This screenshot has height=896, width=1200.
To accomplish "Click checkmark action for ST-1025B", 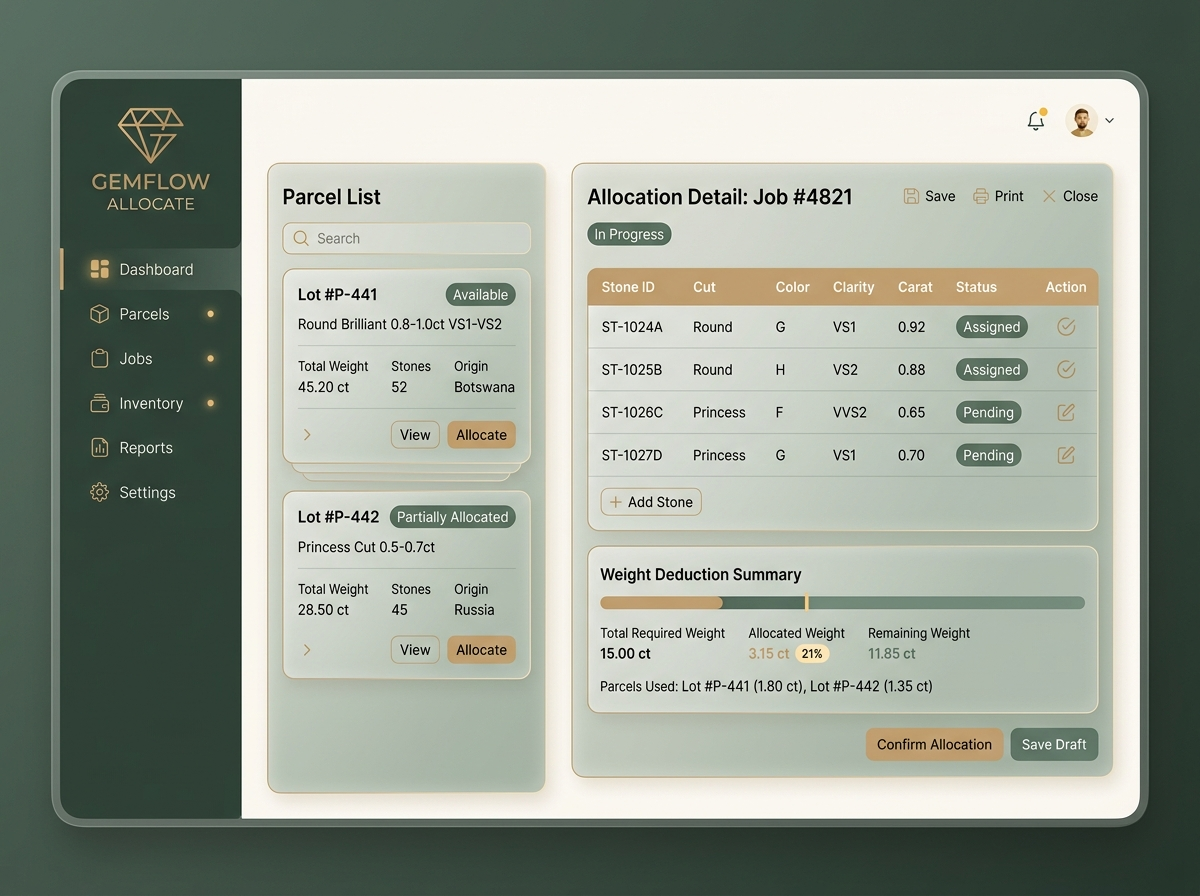I will point(1066,370).
